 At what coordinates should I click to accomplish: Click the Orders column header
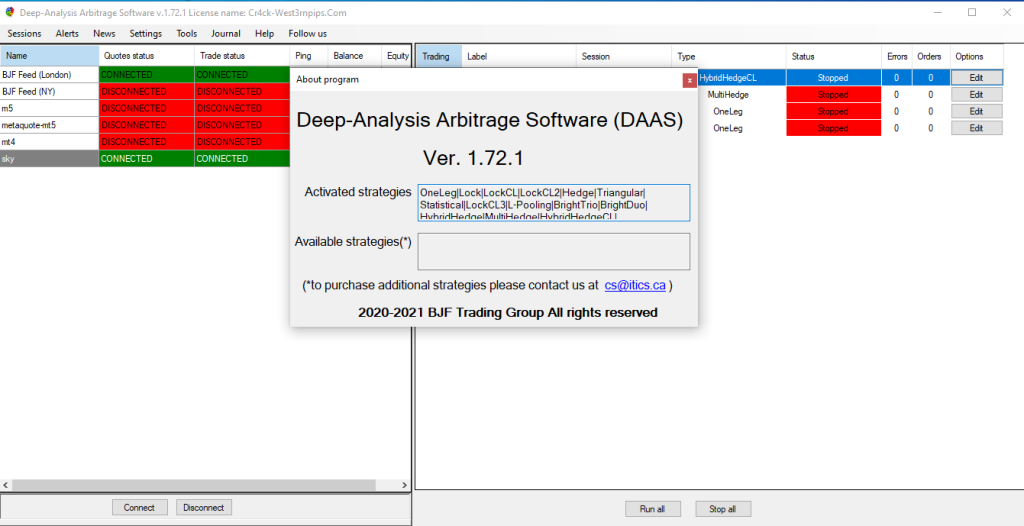tap(930, 56)
